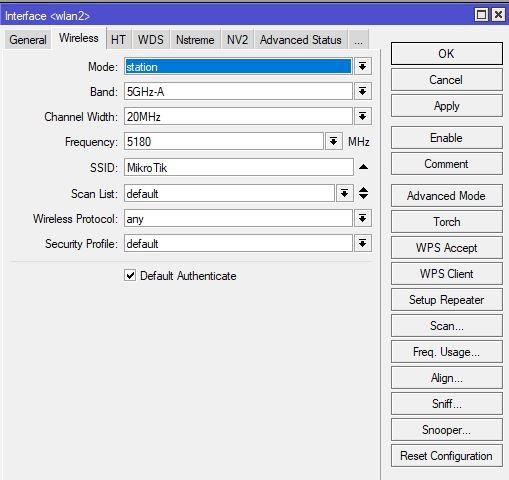Click the Reset Configuration button

pyautogui.click(x=446, y=456)
